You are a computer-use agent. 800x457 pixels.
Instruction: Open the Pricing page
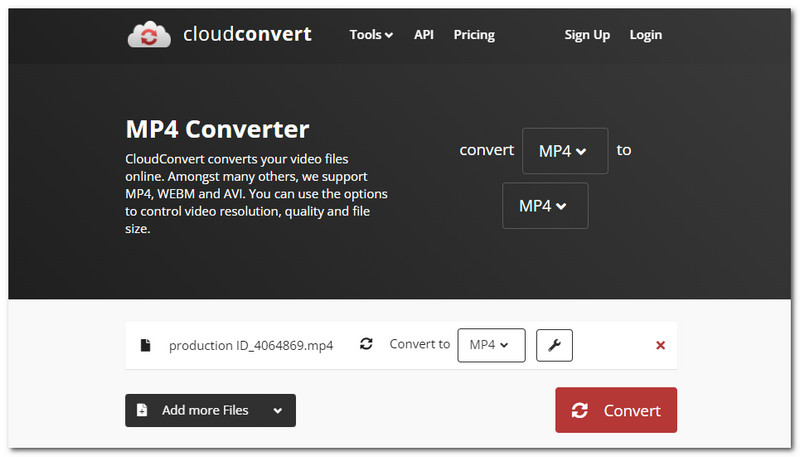coord(474,35)
